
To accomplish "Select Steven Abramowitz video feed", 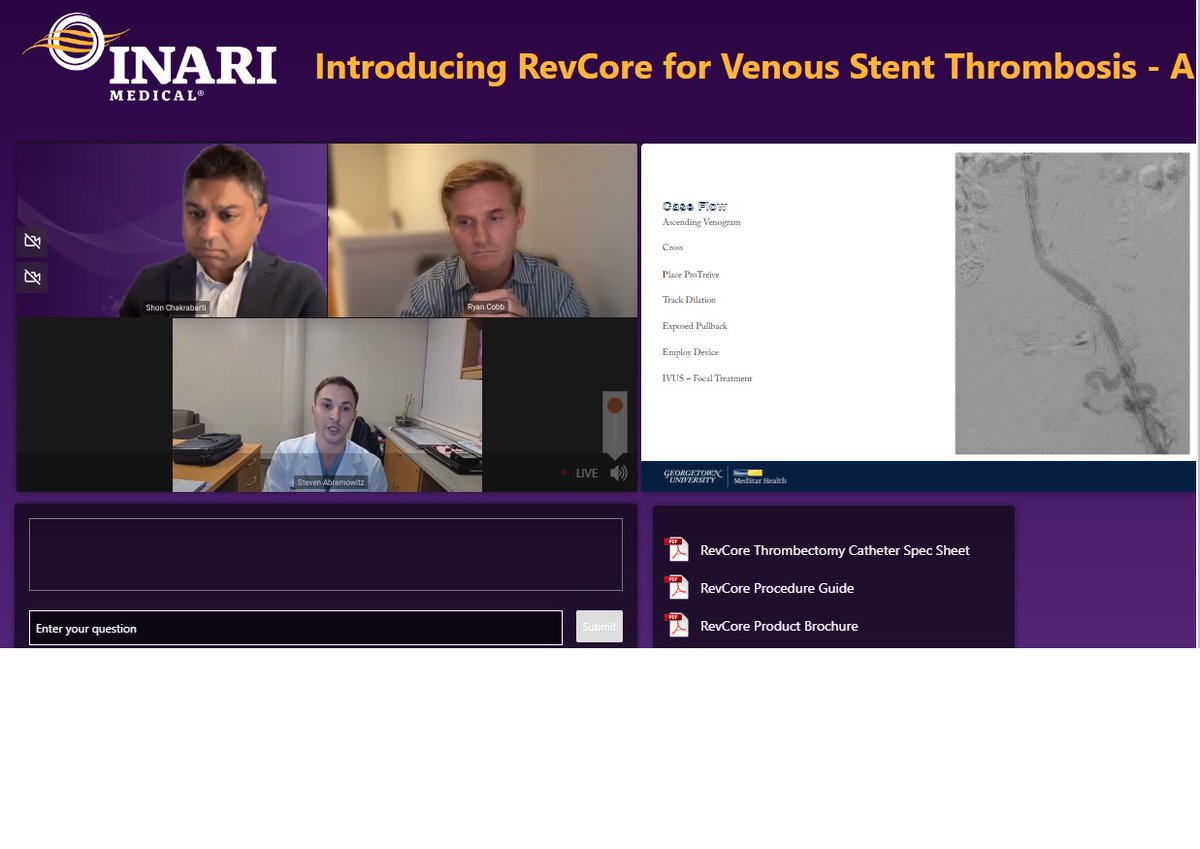I will pyautogui.click(x=327, y=405).
